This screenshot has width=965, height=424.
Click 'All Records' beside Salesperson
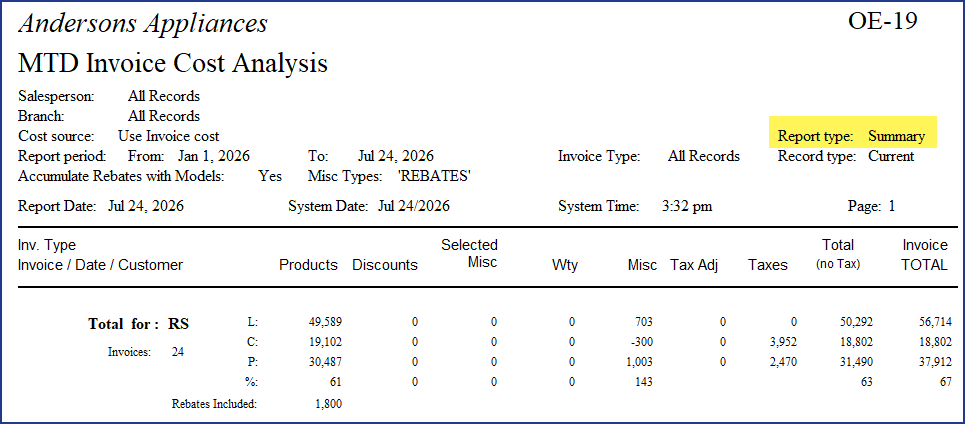tap(164, 97)
